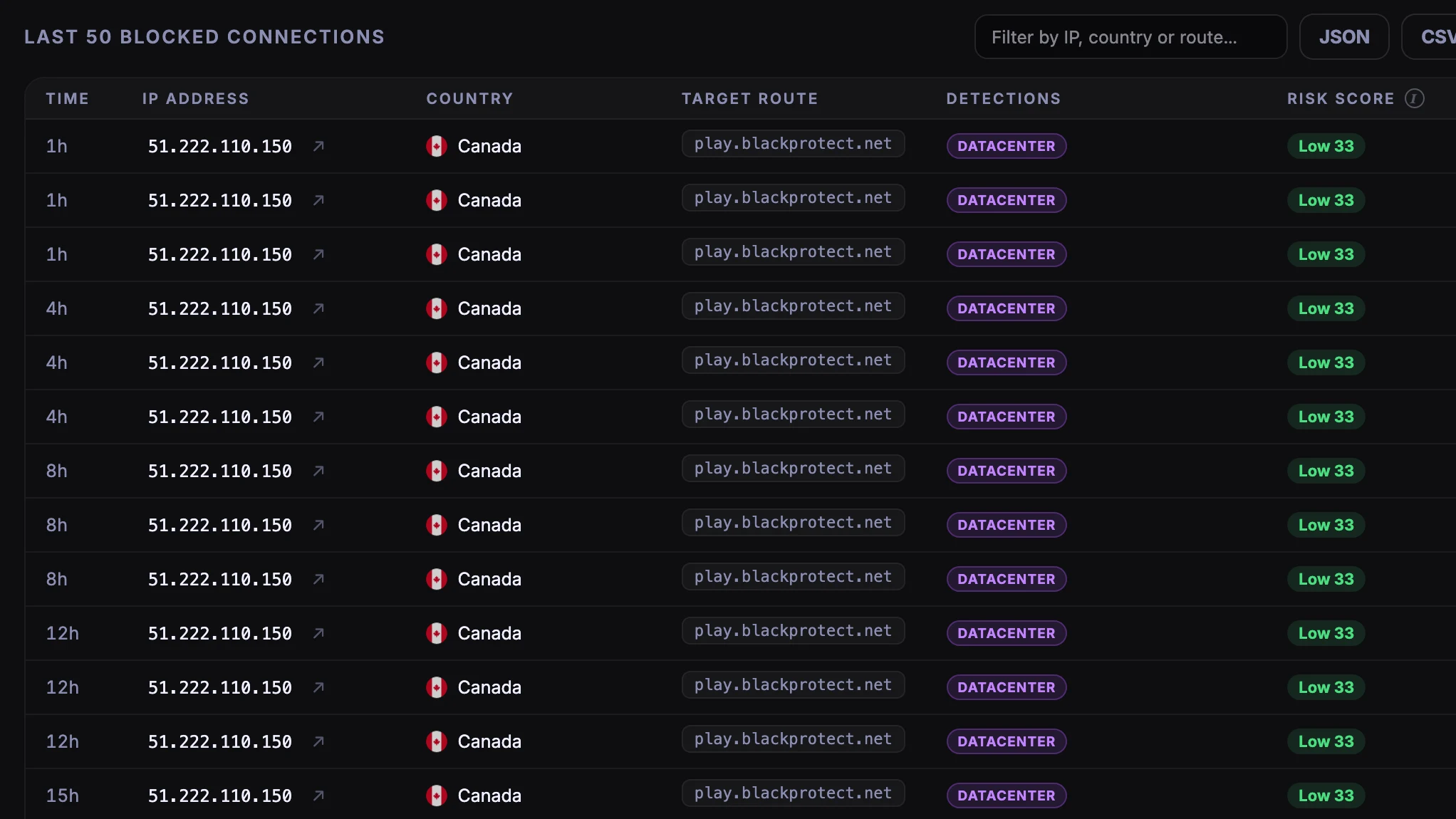Click DATACENTER badge in the third 12h row
Viewport: 1456px width, 819px height.
(1007, 741)
